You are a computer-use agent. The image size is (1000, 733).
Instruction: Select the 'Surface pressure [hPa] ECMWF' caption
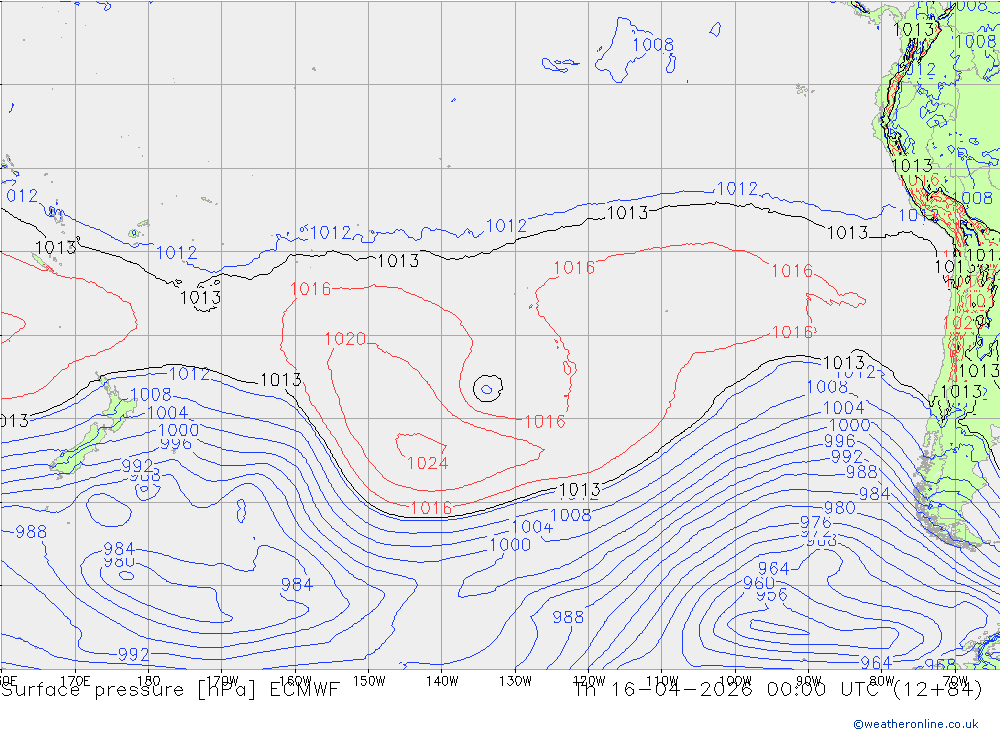click(x=170, y=690)
